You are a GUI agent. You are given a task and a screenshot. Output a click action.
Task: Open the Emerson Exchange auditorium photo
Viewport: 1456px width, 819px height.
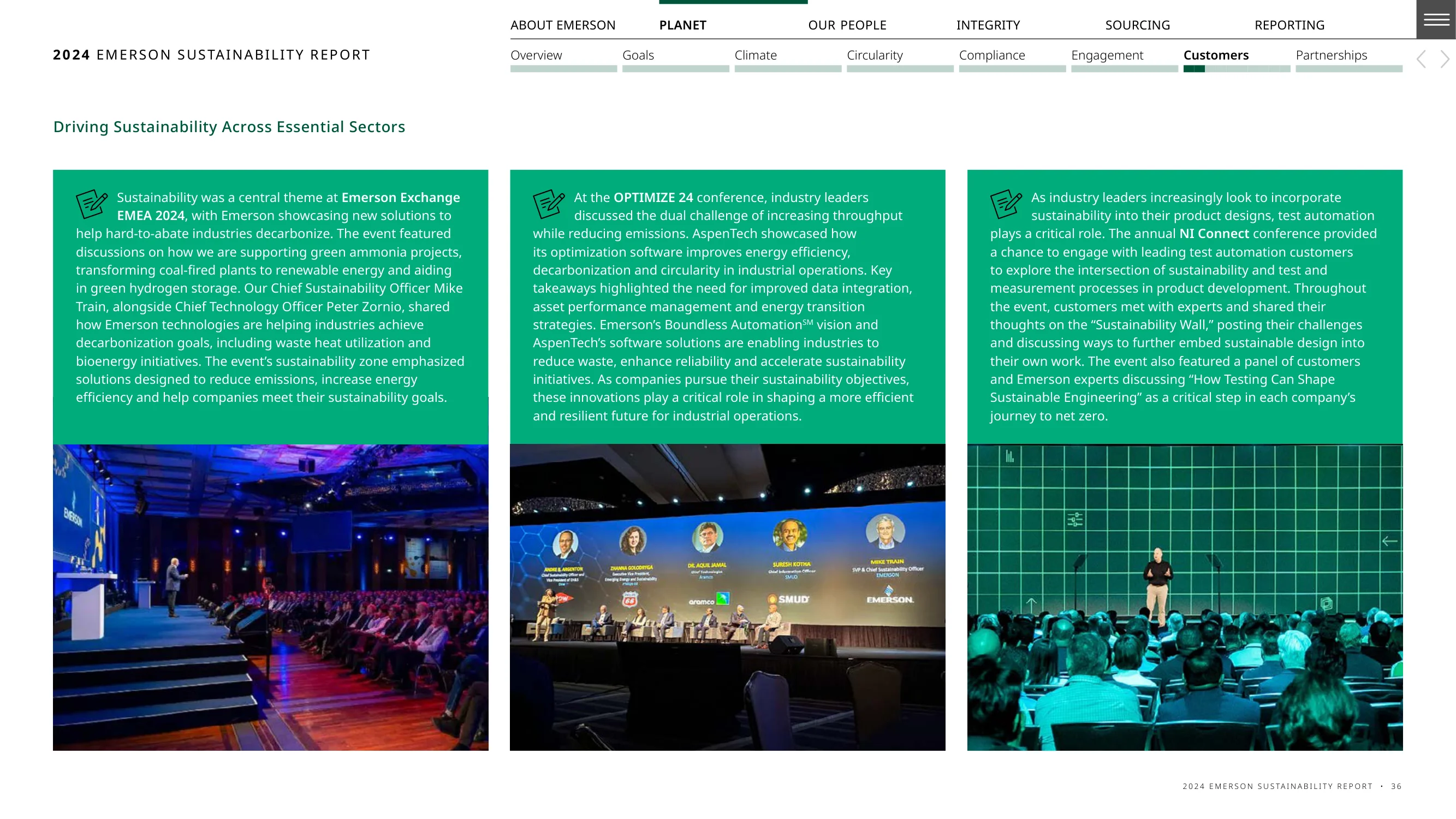click(270, 597)
